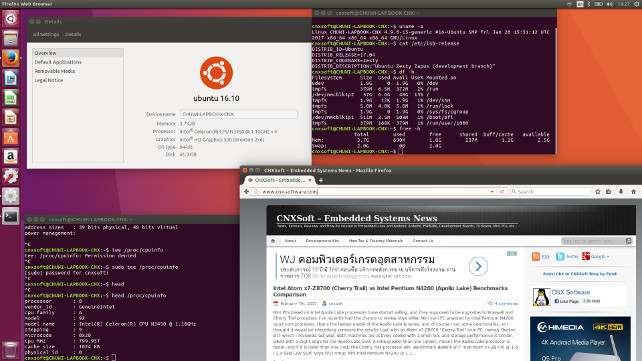
Task: Launch LibreOffice Writer from the launcher
Action: (x=11, y=78)
